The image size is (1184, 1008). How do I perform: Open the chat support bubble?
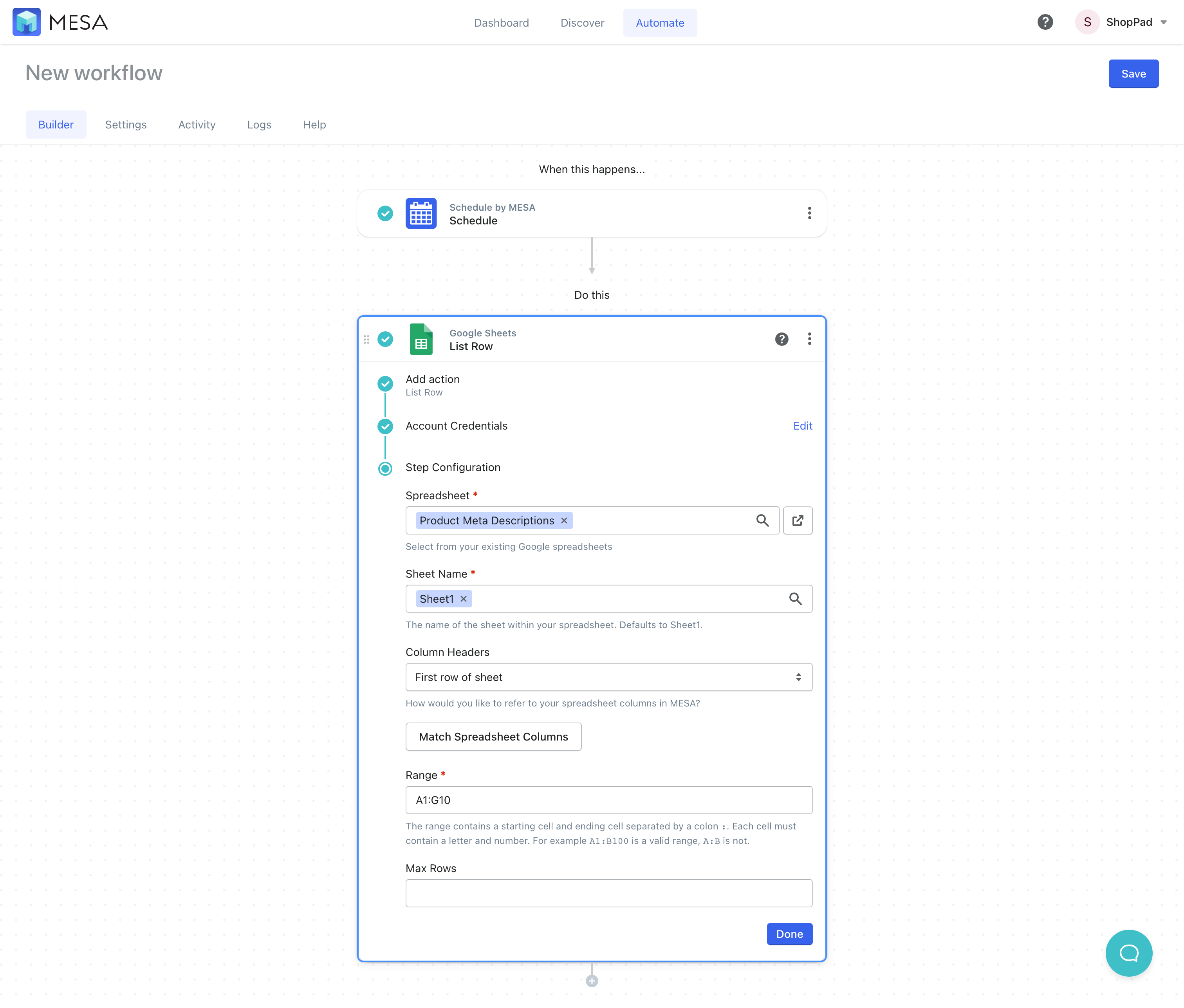(1128, 953)
